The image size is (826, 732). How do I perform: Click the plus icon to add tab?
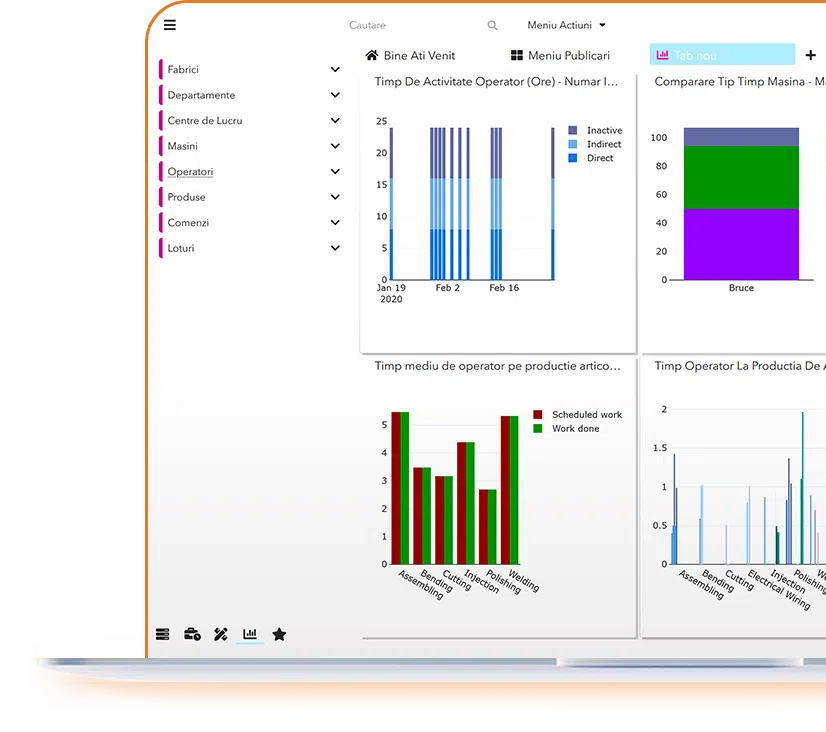[810, 55]
